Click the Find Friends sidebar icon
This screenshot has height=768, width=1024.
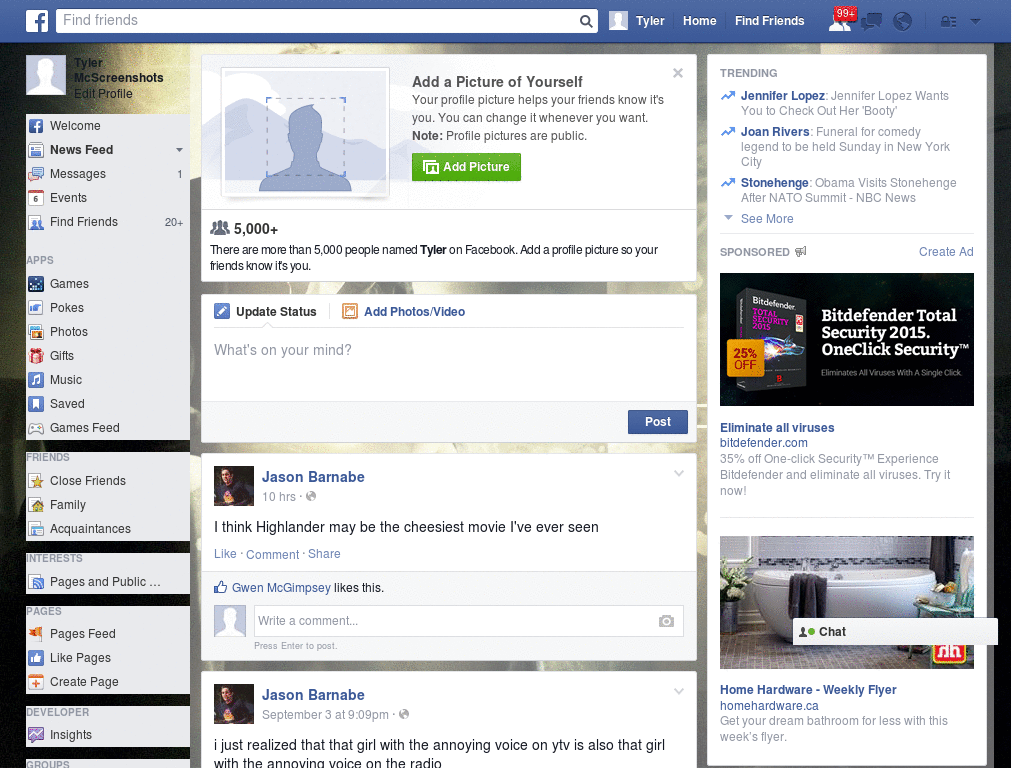36,222
